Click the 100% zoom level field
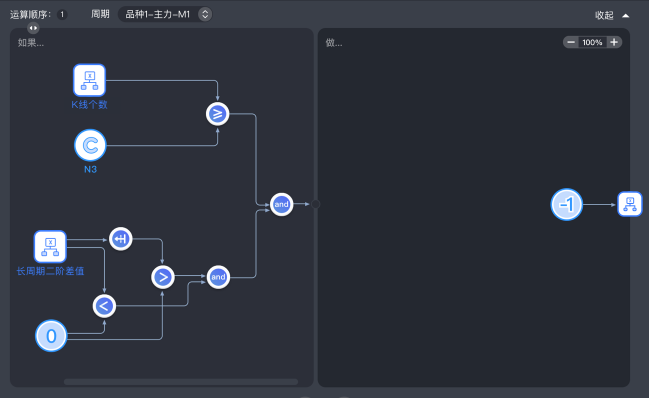The image size is (649, 398). pyautogui.click(x=592, y=42)
